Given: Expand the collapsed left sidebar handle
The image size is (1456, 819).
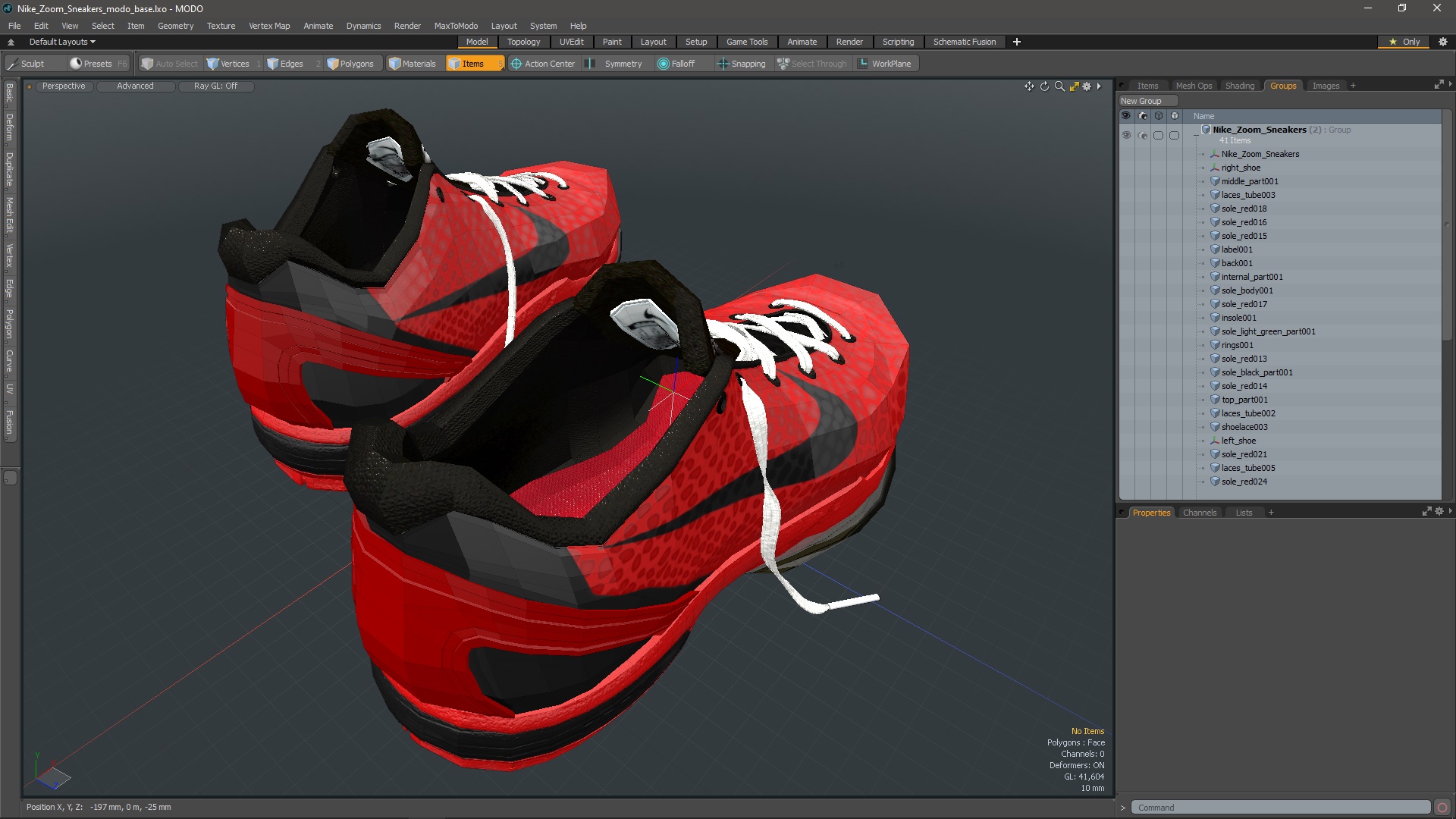Looking at the screenshot, I should pyautogui.click(x=10, y=478).
